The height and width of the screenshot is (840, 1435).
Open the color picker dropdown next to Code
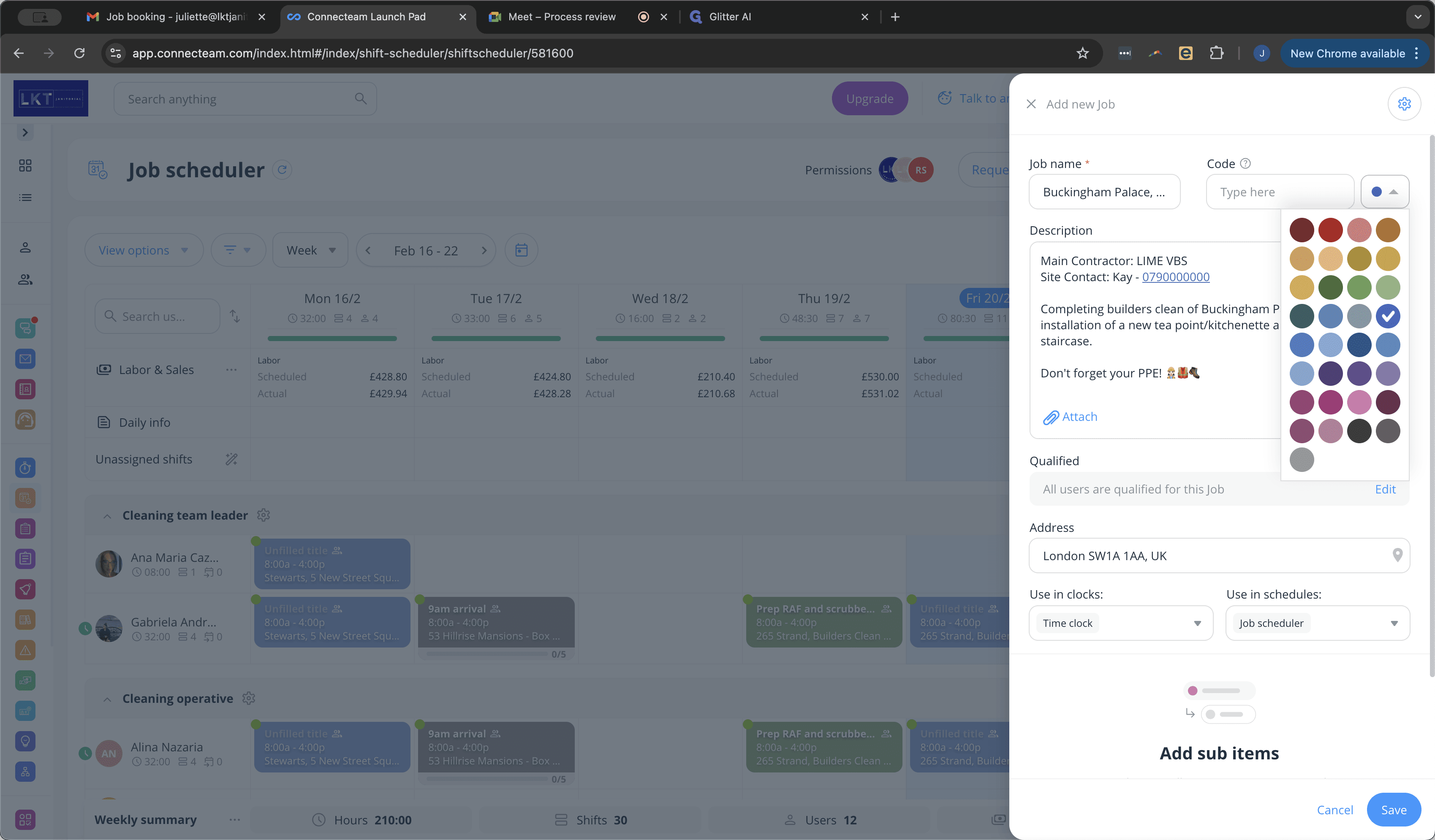[1384, 192]
